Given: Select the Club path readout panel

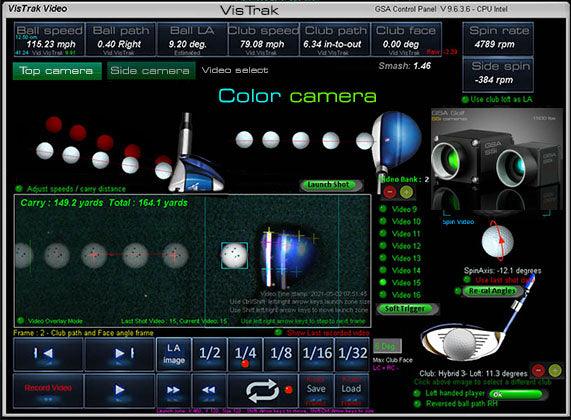Looking at the screenshot, I should [x=335, y=39].
